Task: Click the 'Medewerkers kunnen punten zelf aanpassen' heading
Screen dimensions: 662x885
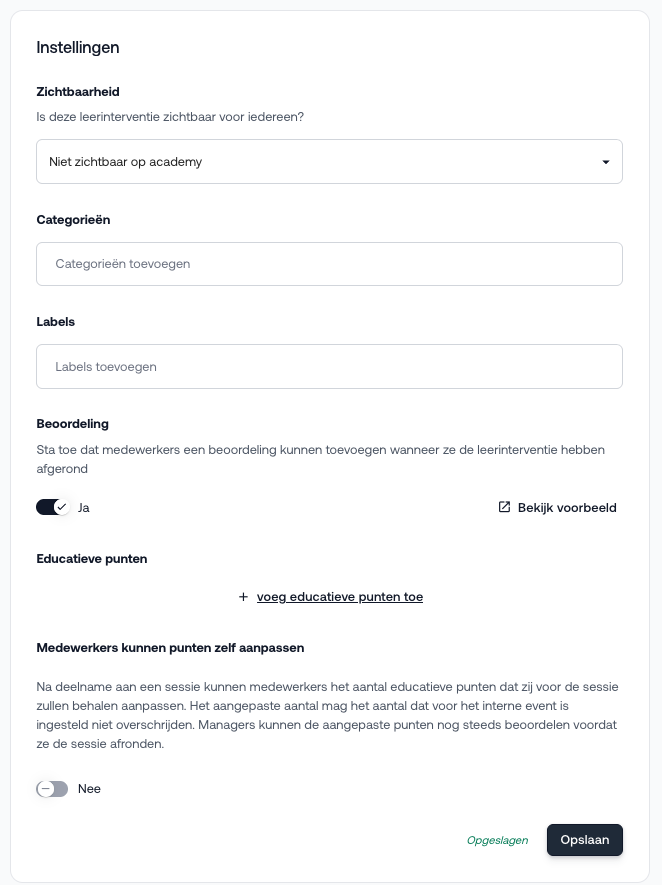Action: pos(170,648)
